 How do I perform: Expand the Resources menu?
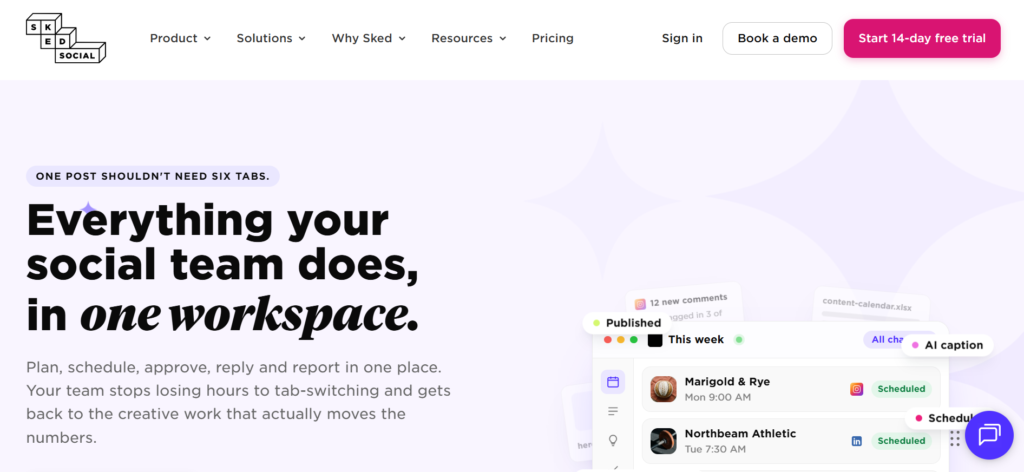[x=468, y=39]
